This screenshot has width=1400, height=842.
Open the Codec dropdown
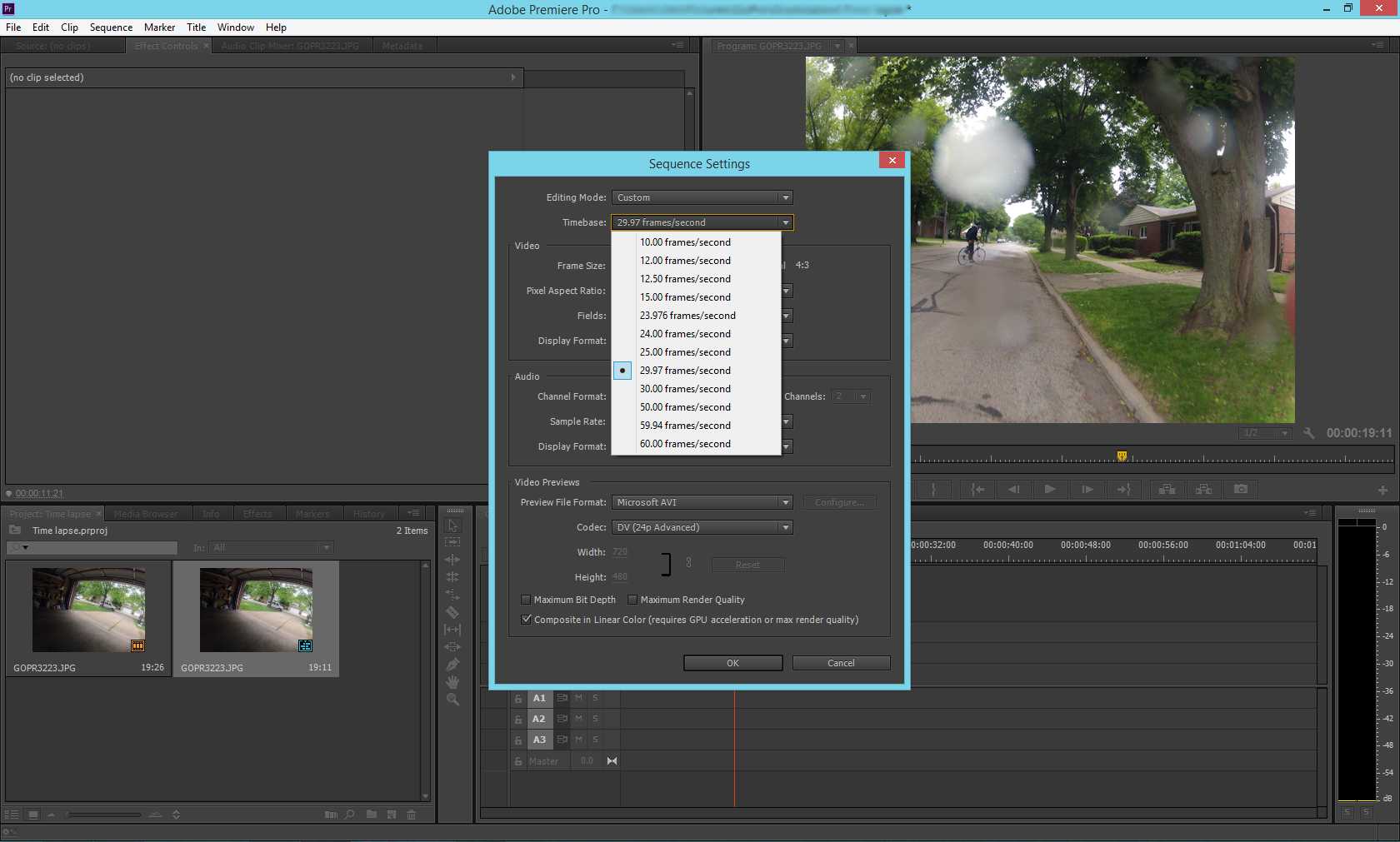pyautogui.click(x=702, y=527)
